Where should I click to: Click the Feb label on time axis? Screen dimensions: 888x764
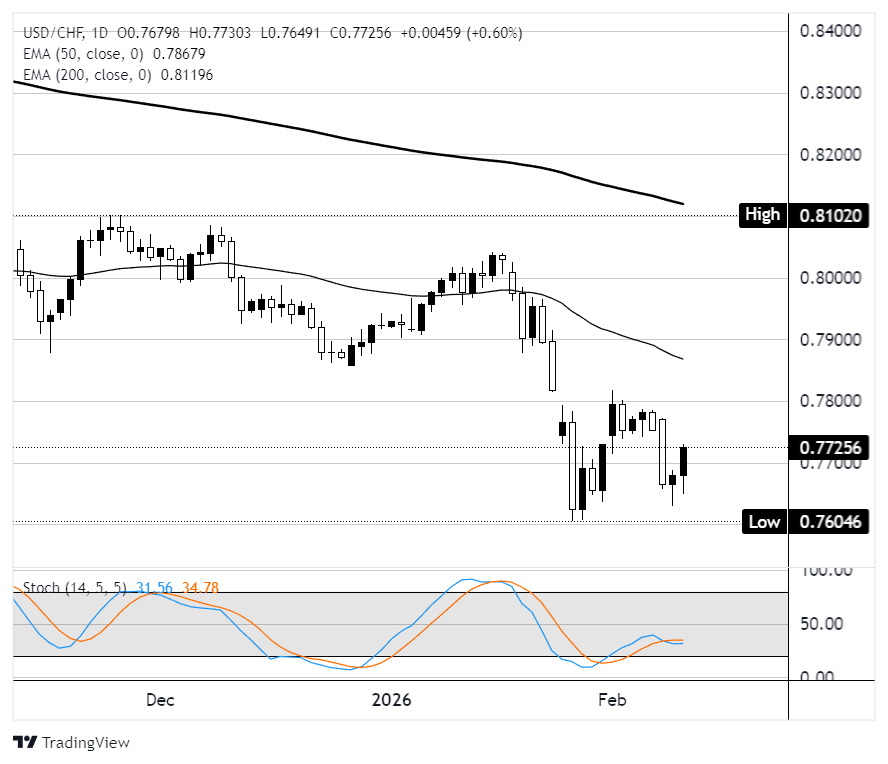click(612, 700)
